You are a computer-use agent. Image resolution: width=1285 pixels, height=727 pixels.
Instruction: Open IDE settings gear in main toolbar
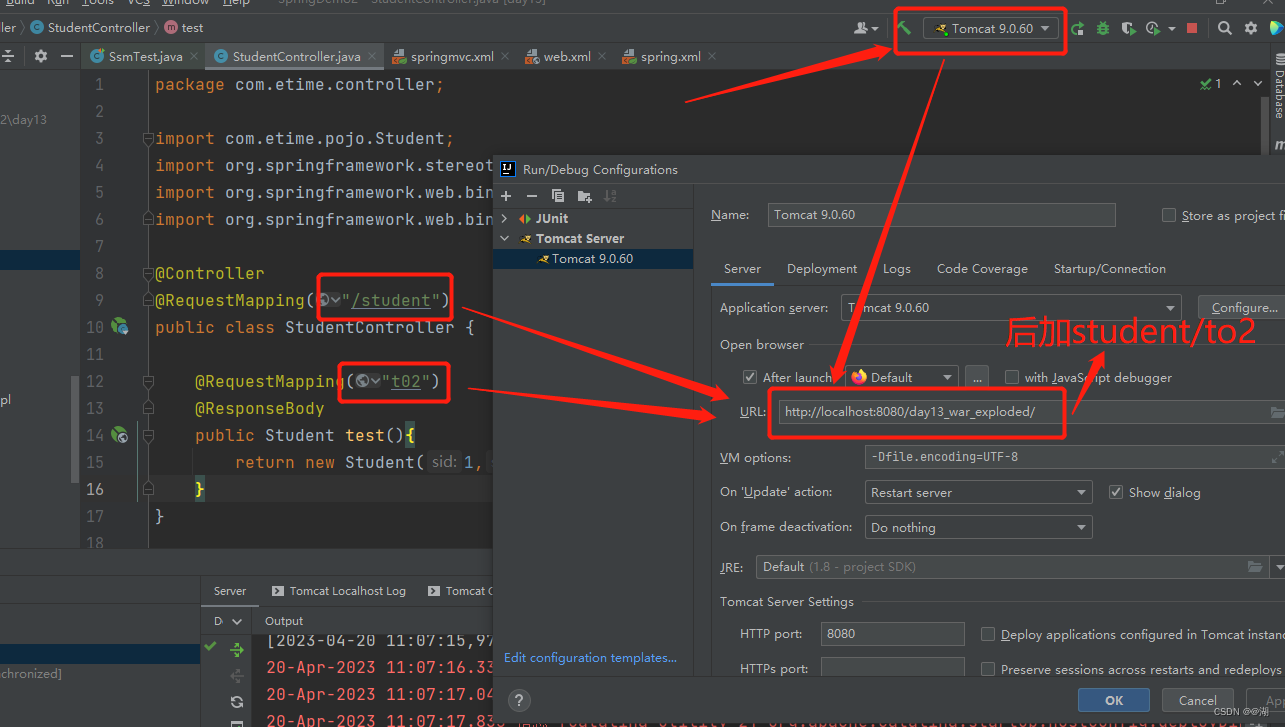(1250, 29)
